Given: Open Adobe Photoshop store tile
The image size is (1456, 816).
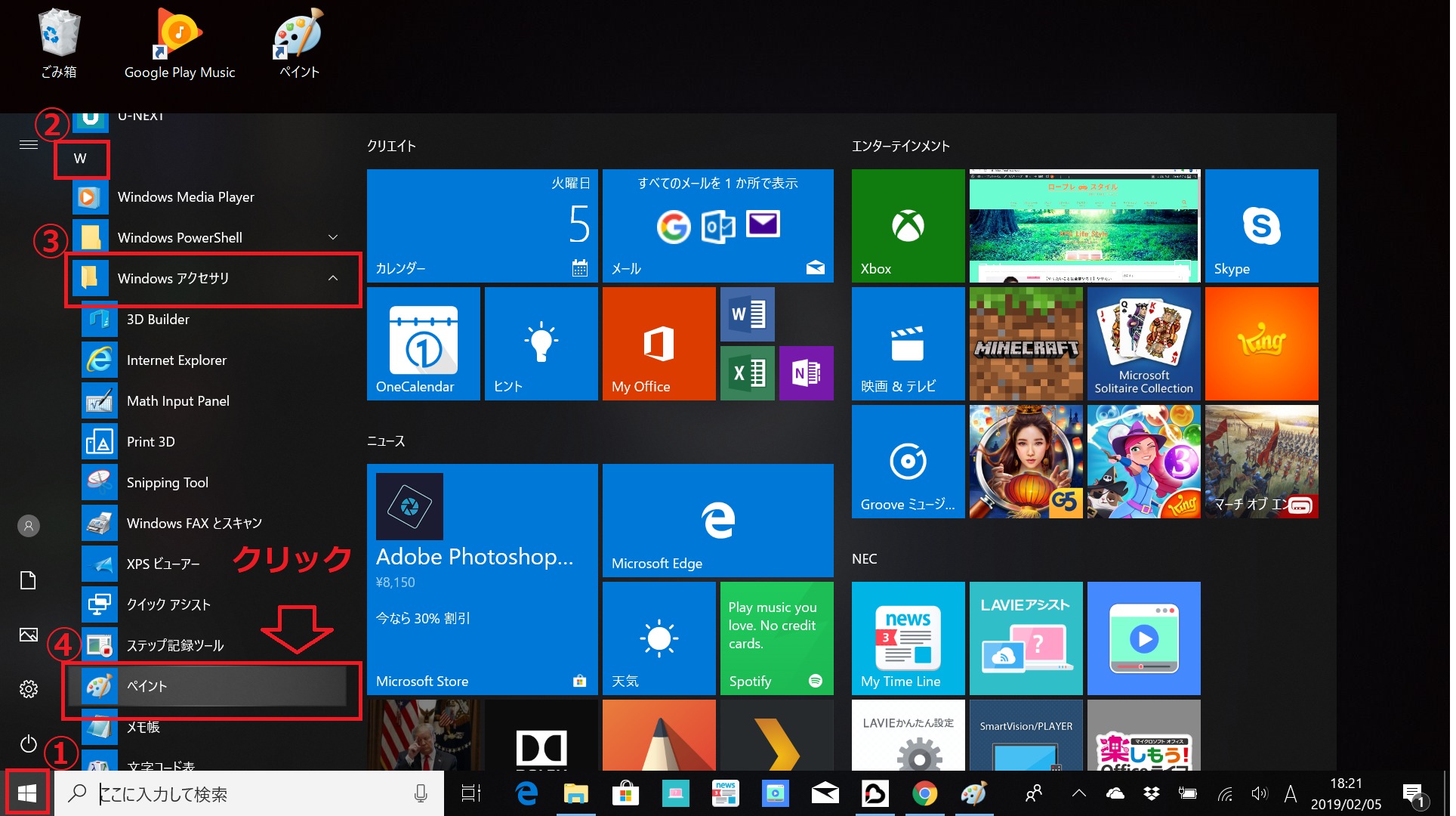Looking at the screenshot, I should pyautogui.click(x=483, y=580).
